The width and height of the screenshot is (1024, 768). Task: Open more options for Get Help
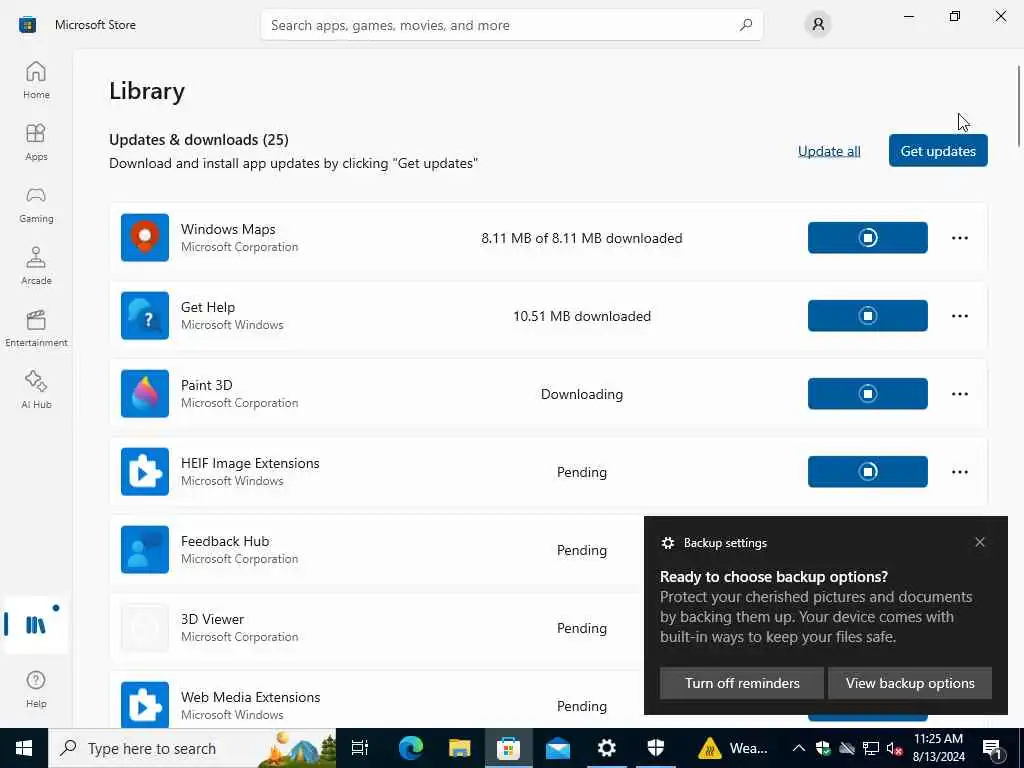pyautogui.click(x=959, y=315)
